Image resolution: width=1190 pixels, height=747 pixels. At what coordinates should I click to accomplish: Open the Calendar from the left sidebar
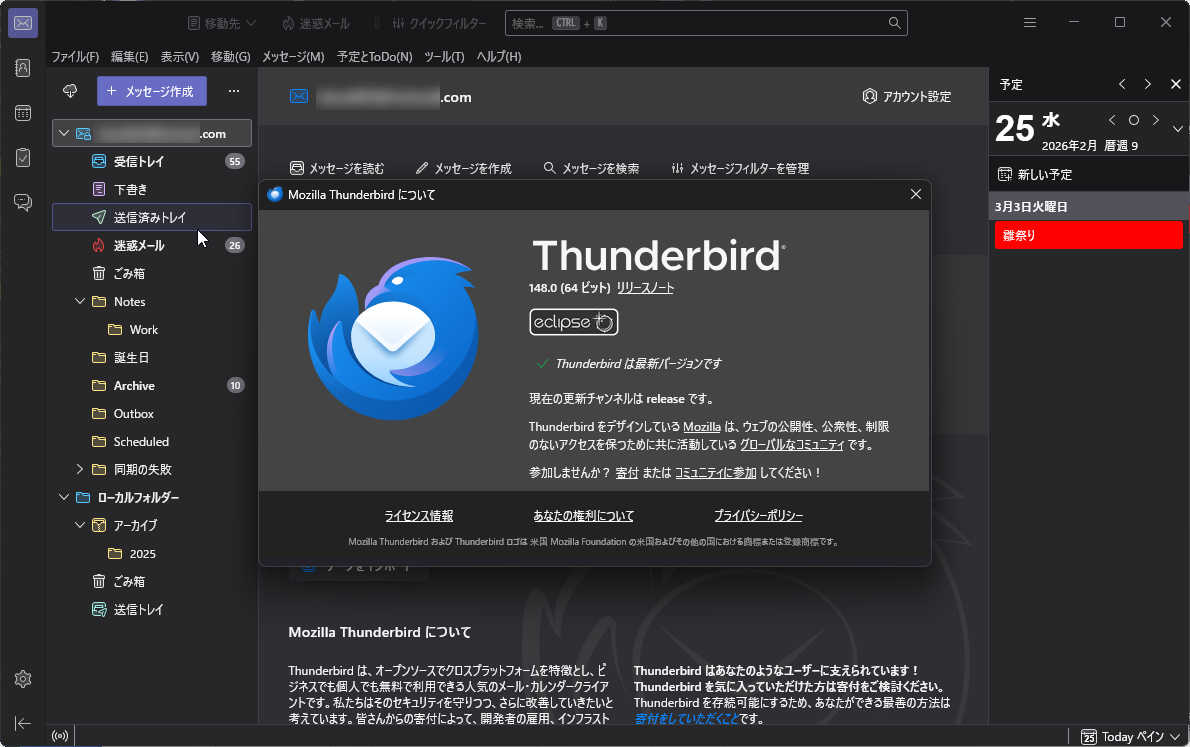click(x=22, y=113)
